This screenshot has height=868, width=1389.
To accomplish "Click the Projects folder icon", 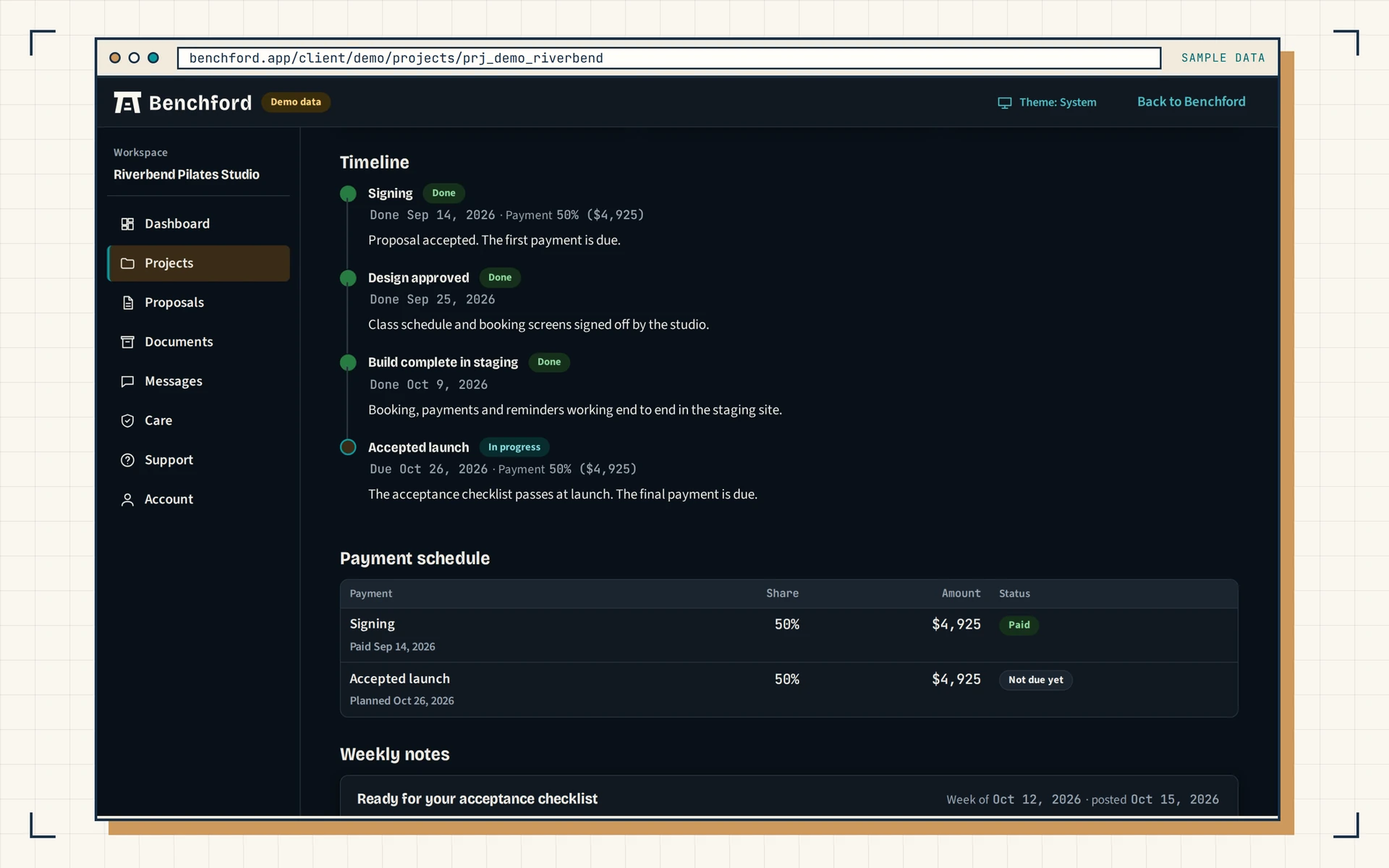I will coord(127,263).
